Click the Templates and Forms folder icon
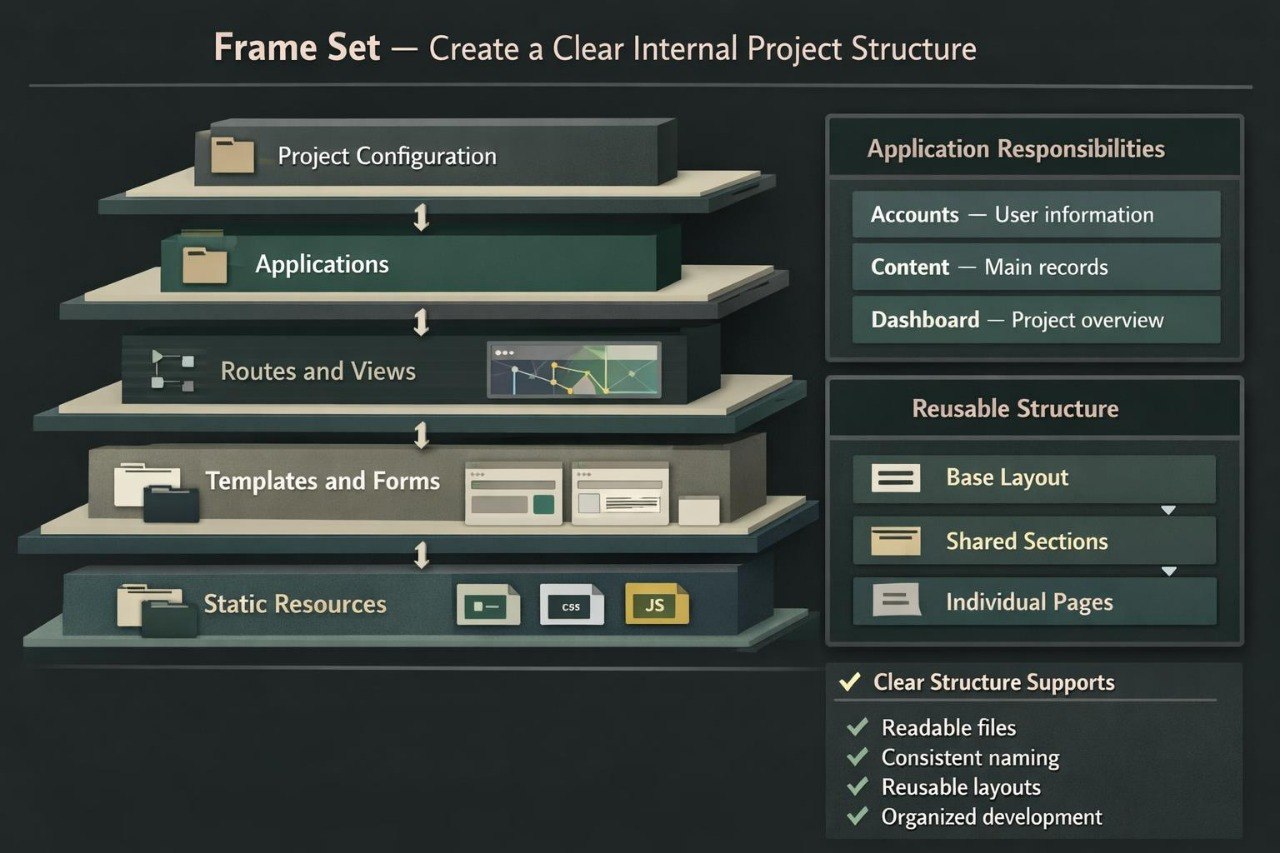The image size is (1280, 853). point(155,492)
